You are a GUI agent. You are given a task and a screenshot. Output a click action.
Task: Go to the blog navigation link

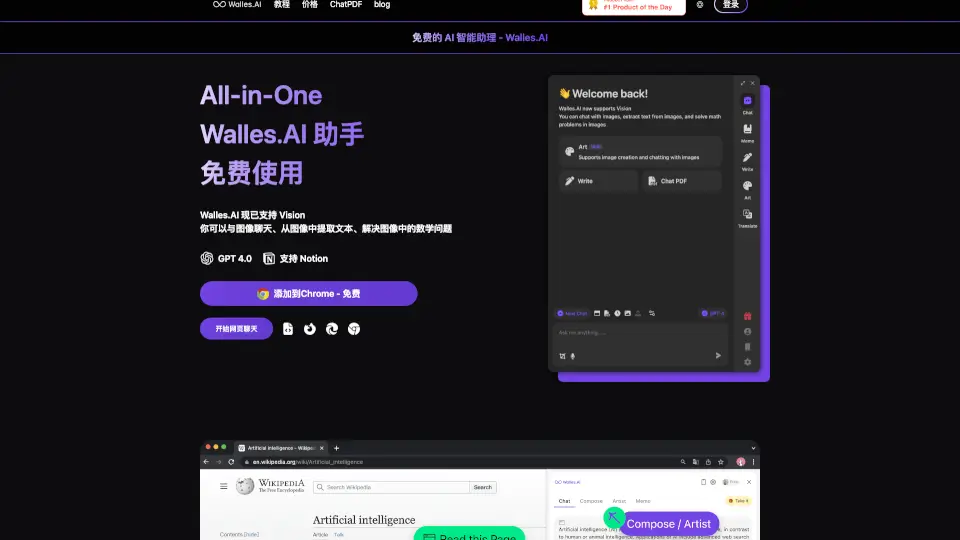382,5
